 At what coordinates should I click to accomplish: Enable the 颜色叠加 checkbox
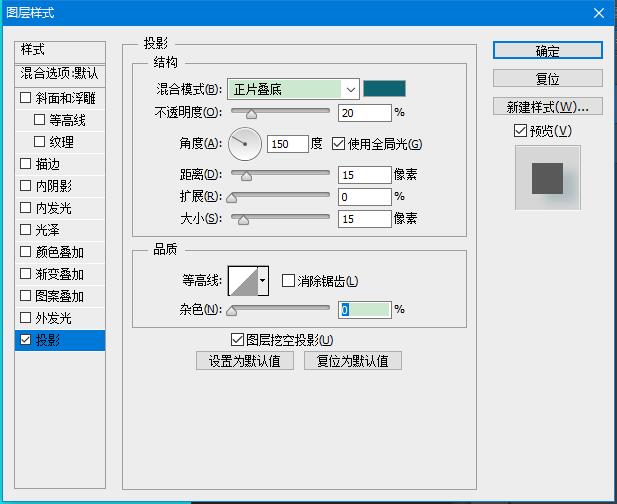tap(26, 252)
